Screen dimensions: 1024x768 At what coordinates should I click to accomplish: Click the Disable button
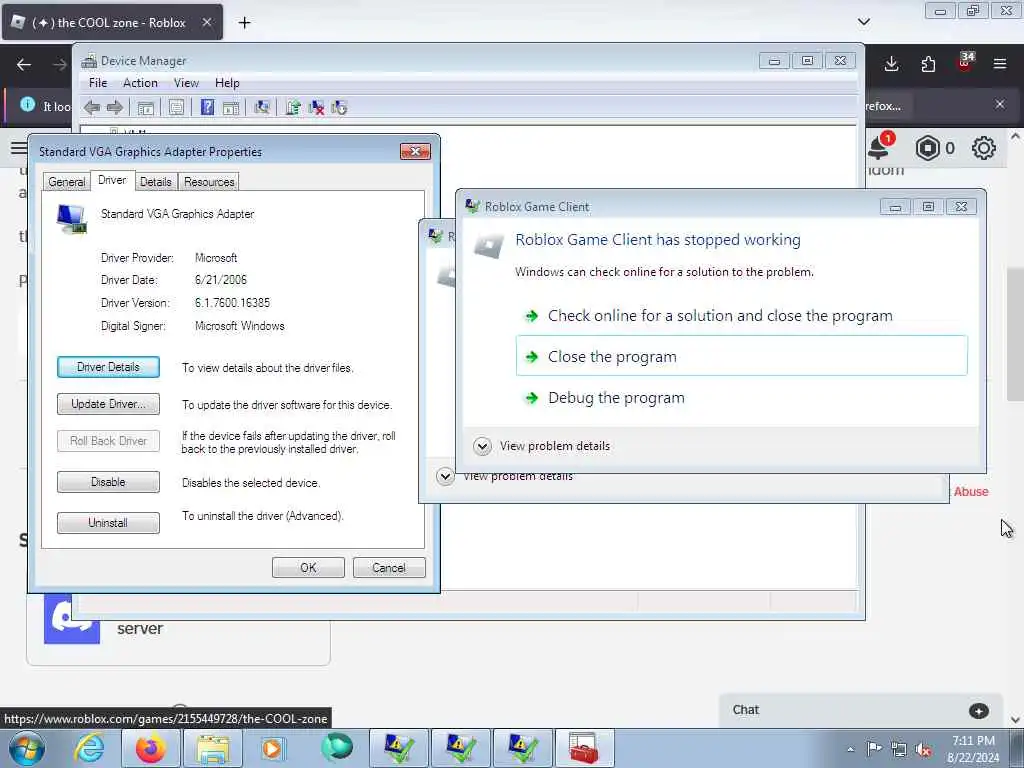pyautogui.click(x=108, y=482)
